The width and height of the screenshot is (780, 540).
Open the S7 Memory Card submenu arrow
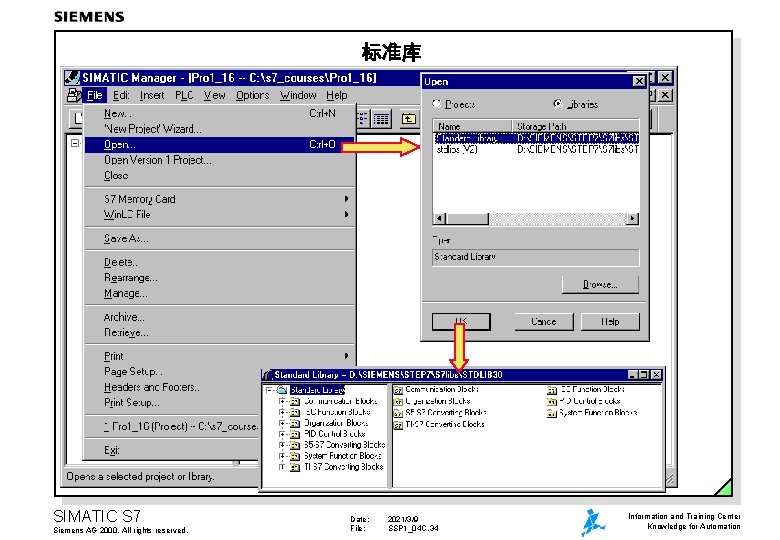coord(346,199)
